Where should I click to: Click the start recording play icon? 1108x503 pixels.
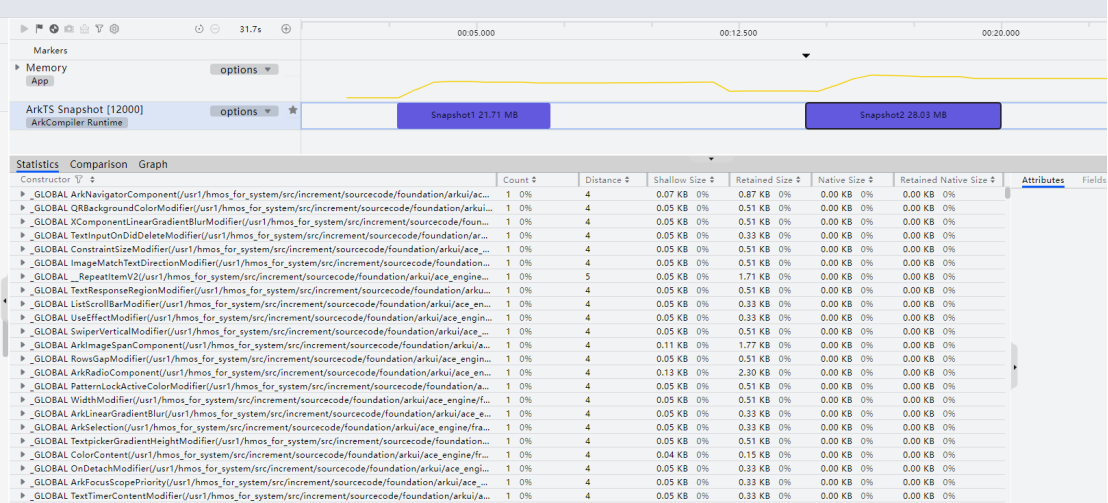tap(25, 30)
